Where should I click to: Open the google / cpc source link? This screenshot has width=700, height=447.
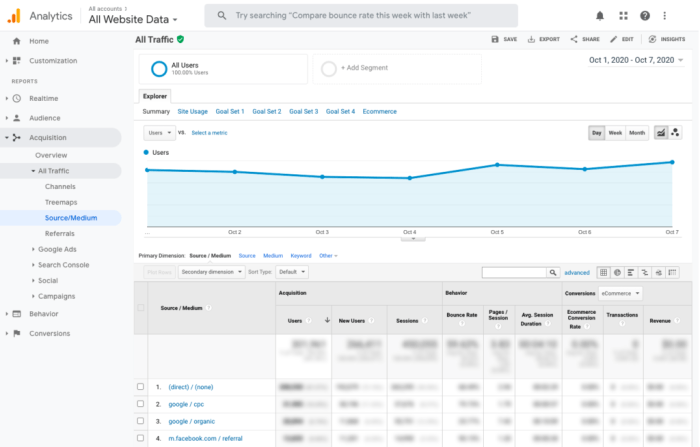186,404
